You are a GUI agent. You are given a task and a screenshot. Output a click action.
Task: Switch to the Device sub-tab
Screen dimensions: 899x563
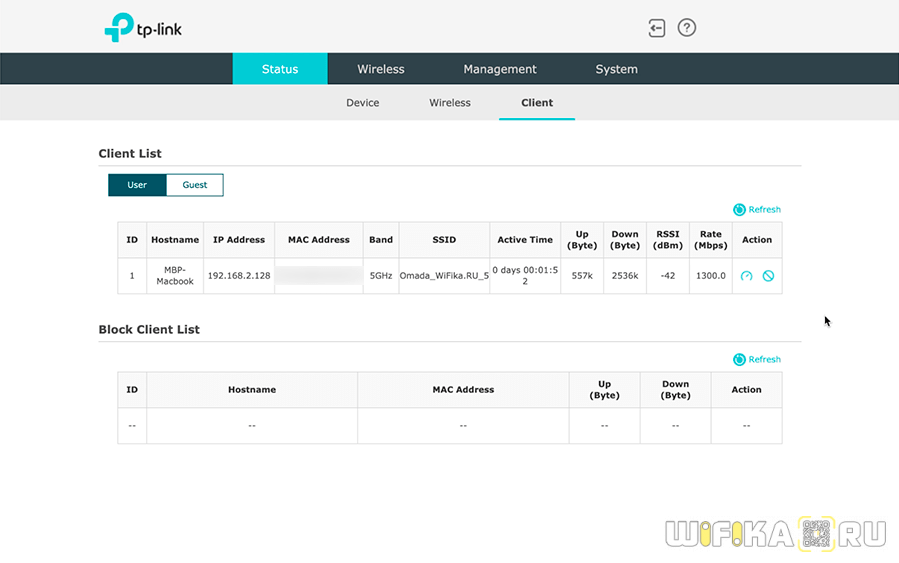[x=362, y=103]
